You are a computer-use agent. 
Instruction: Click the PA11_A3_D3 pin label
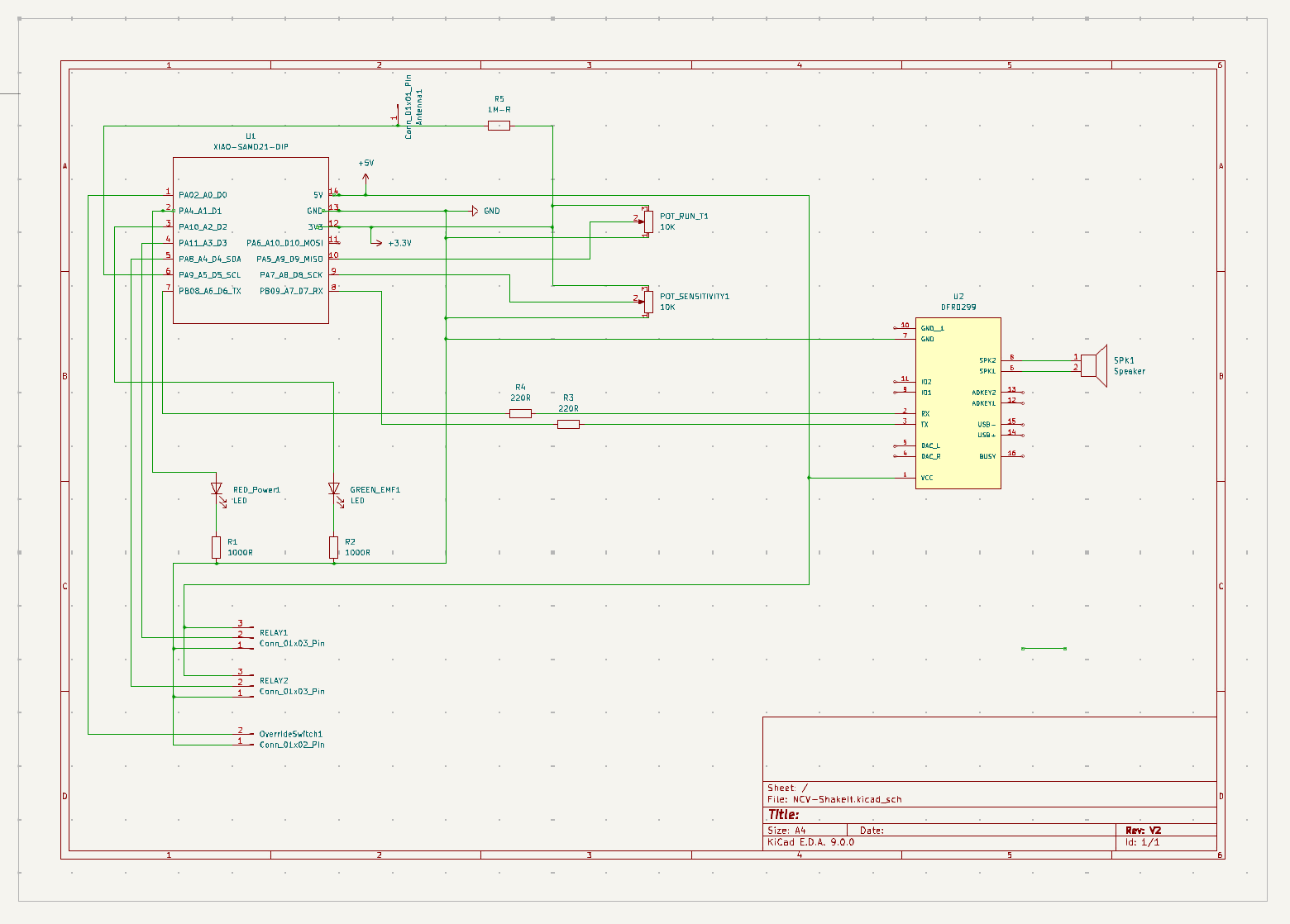203,243
